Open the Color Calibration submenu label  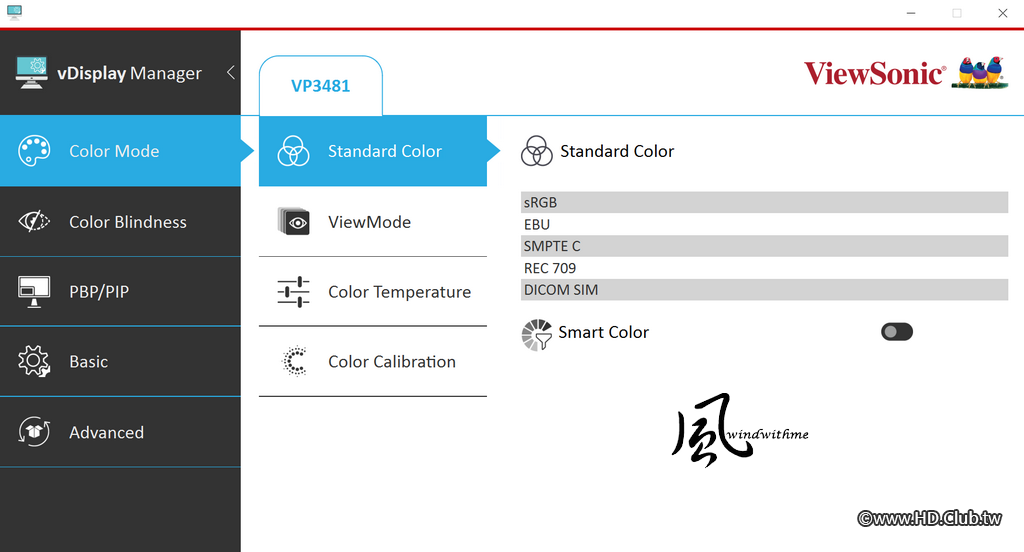[392, 361]
